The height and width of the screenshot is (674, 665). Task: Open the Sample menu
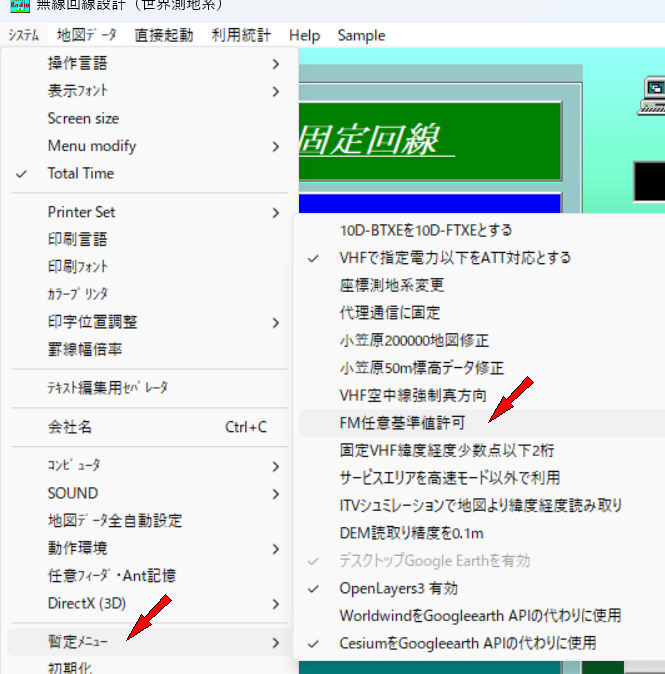pos(361,35)
